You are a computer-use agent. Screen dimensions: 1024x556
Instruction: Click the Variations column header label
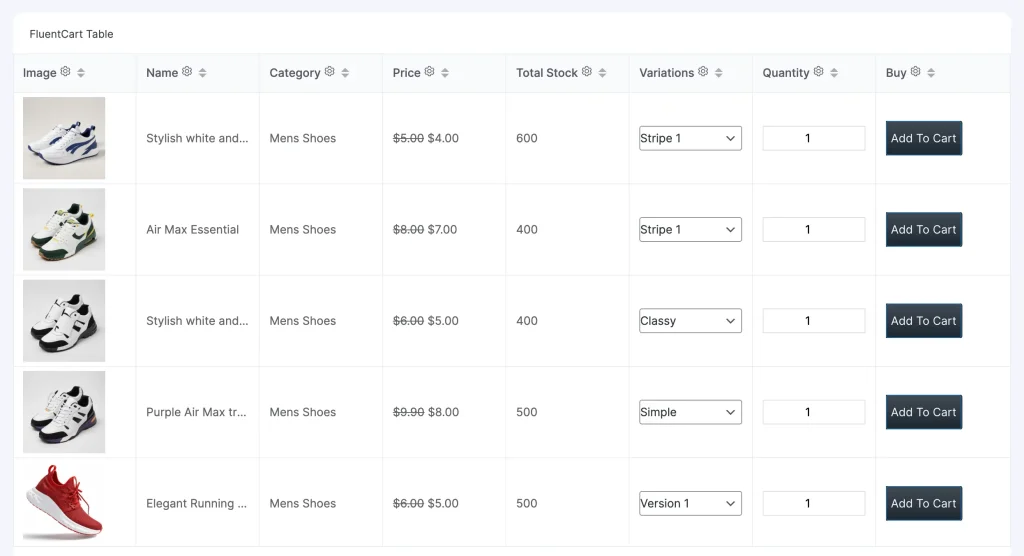[x=667, y=73]
